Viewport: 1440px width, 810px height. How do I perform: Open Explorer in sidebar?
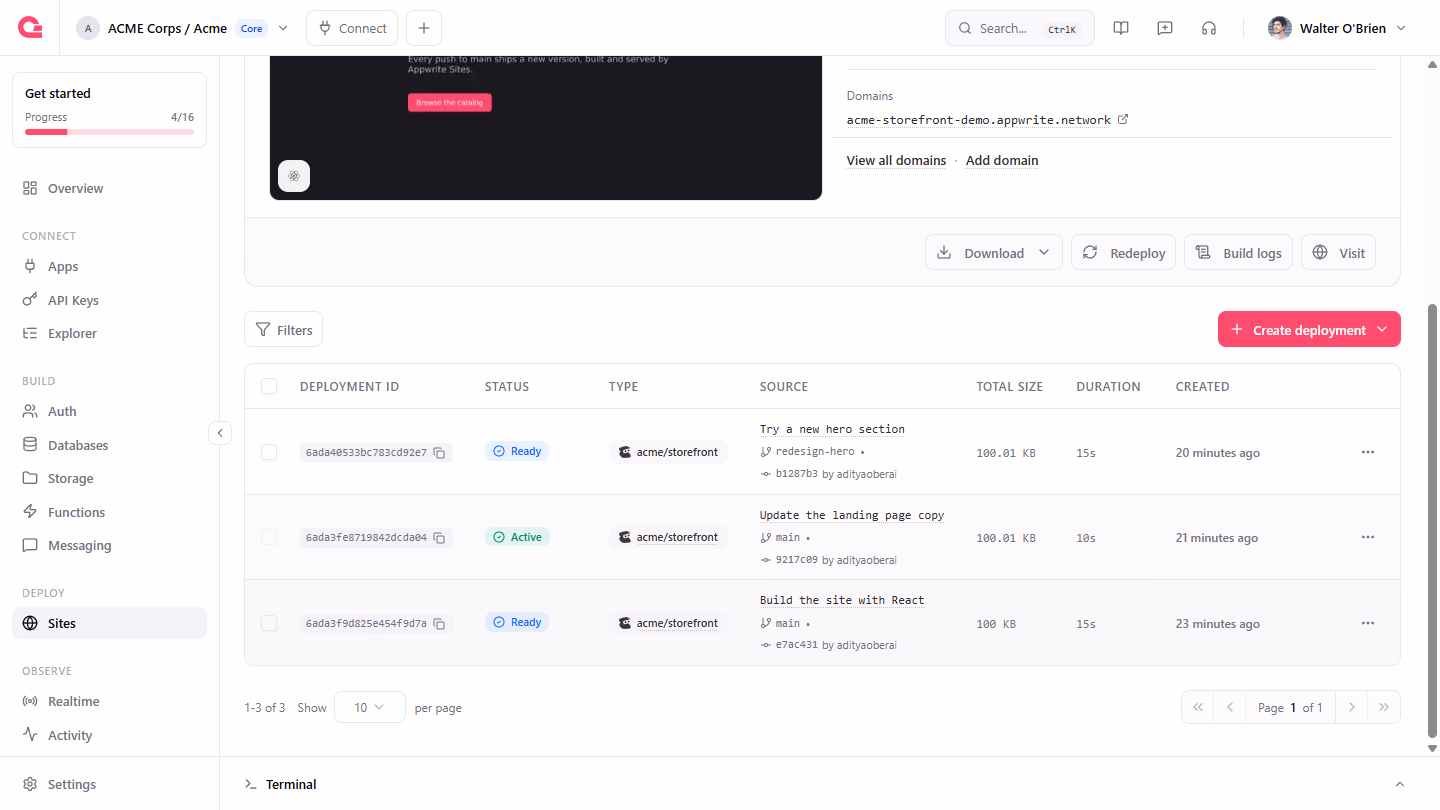point(110,333)
